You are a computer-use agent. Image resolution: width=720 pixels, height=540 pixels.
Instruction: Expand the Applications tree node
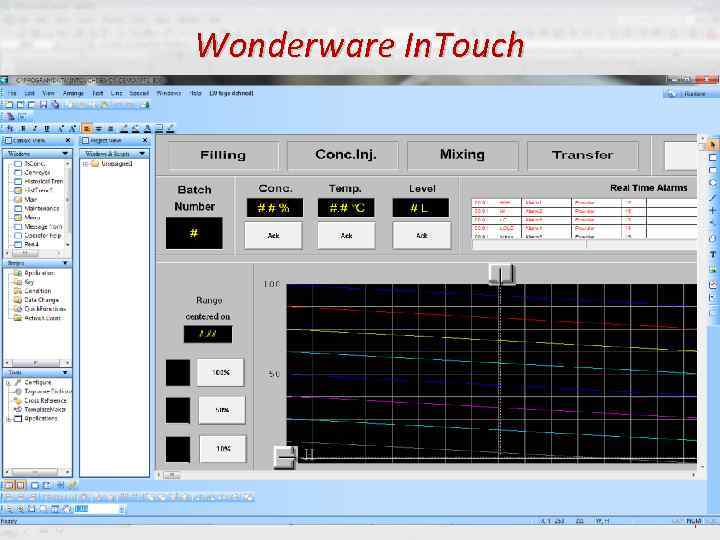point(8,419)
